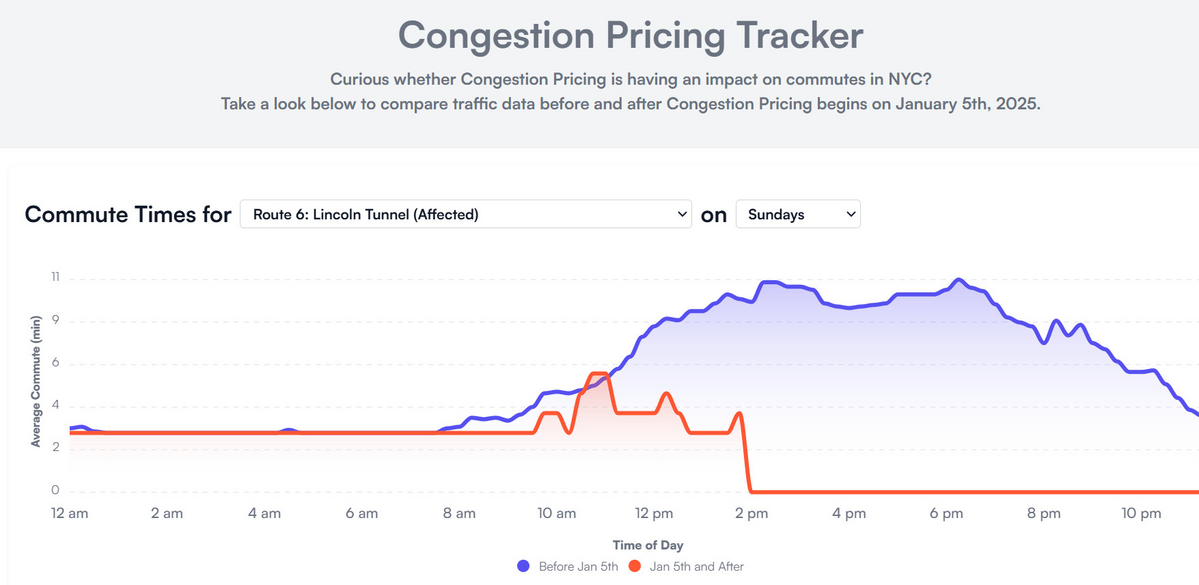Viewport: 1199px width, 585px height.
Task: Click the 0 value on the y-axis
Action: pos(56,491)
